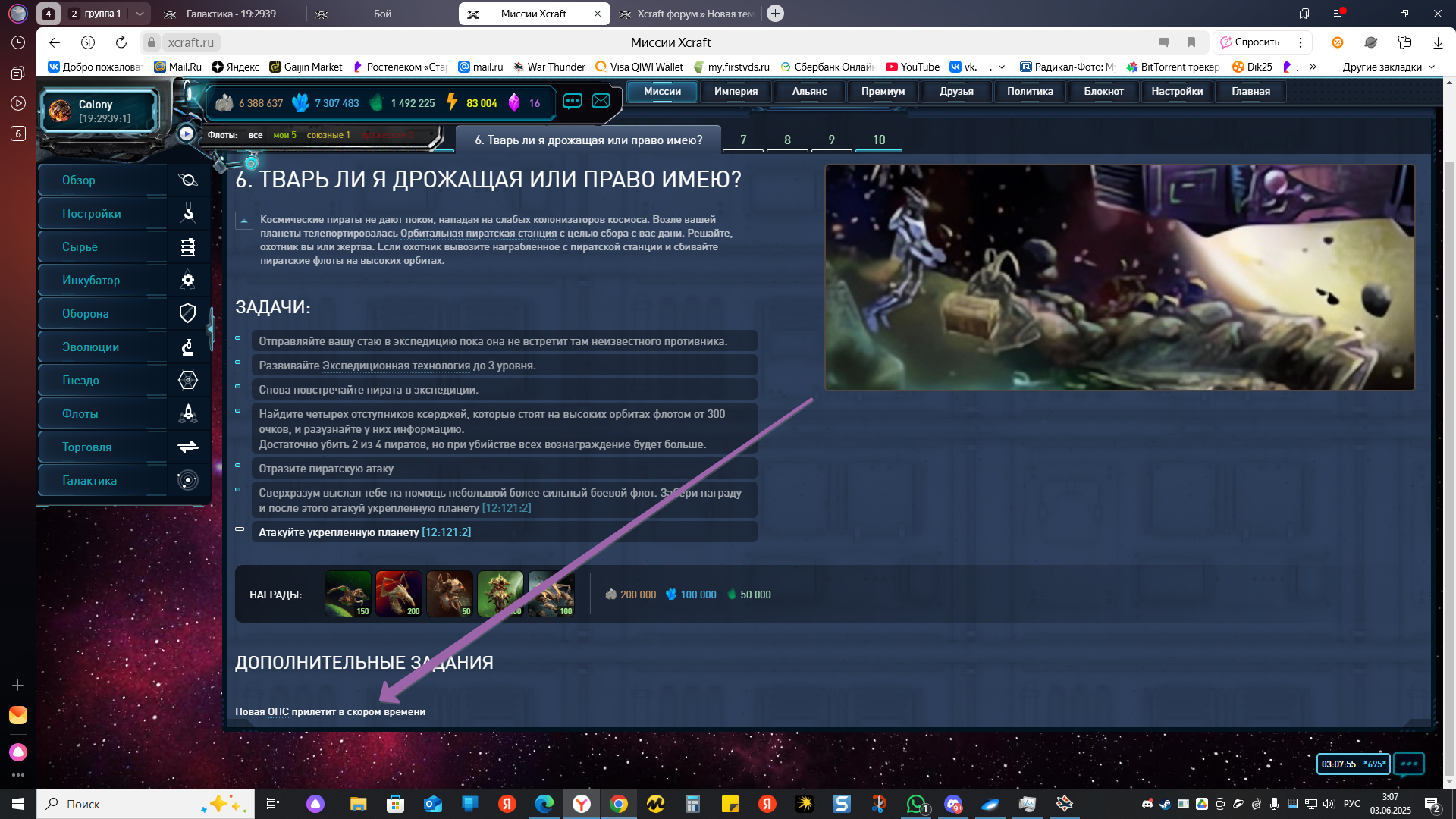Click the Инкубатор gear icon
The width and height of the screenshot is (1456, 819).
pyautogui.click(x=188, y=280)
